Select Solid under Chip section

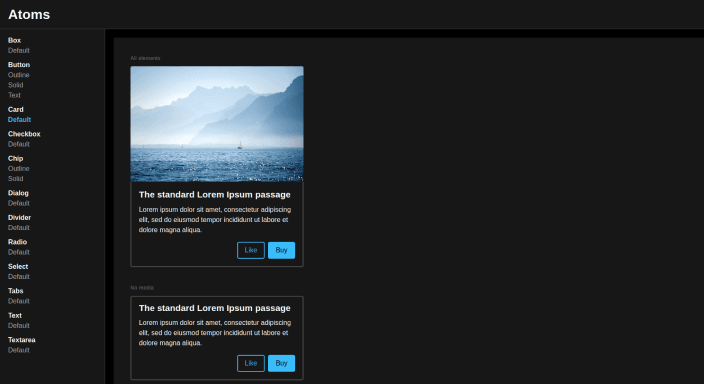[15, 179]
